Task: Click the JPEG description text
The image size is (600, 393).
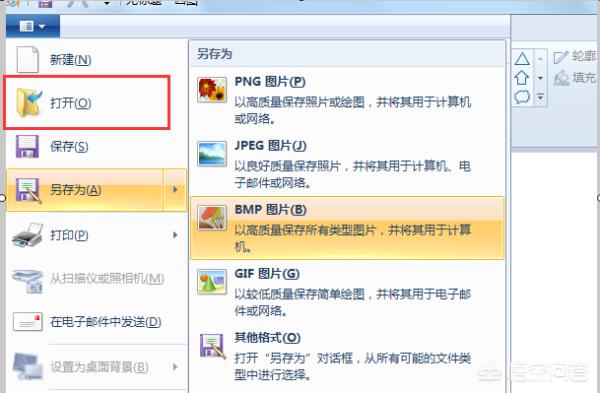Action: click(352, 174)
